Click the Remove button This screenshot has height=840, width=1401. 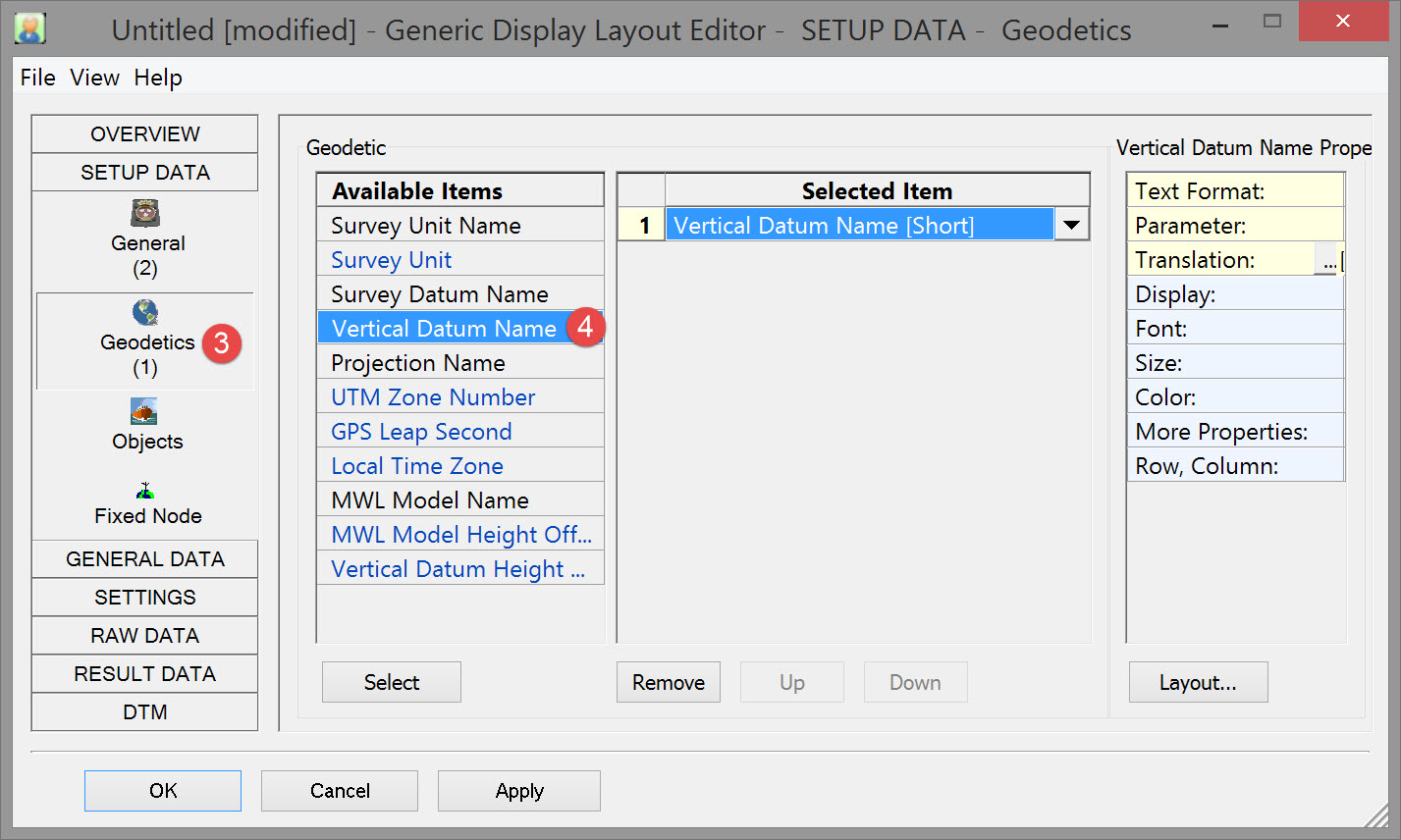[668, 683]
